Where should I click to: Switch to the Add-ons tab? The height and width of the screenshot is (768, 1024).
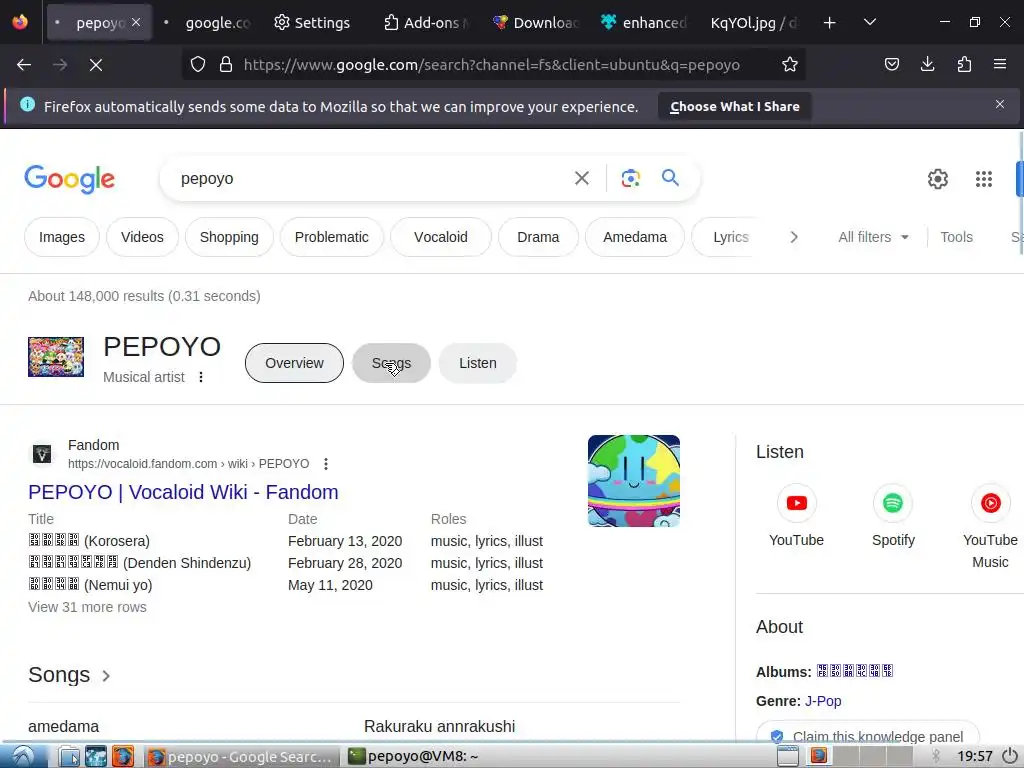tap(427, 23)
